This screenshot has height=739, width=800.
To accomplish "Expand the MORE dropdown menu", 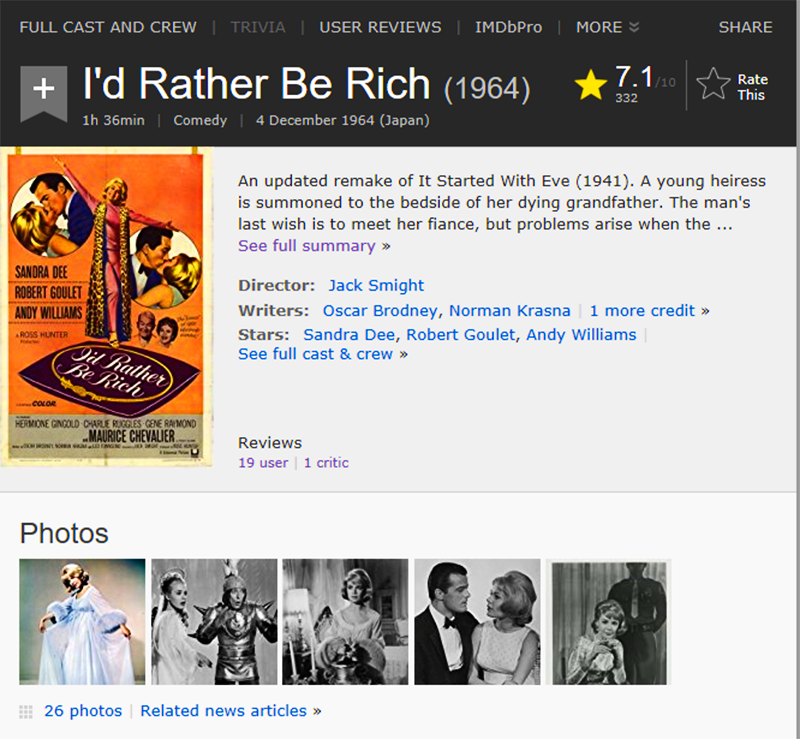I will tap(607, 27).
